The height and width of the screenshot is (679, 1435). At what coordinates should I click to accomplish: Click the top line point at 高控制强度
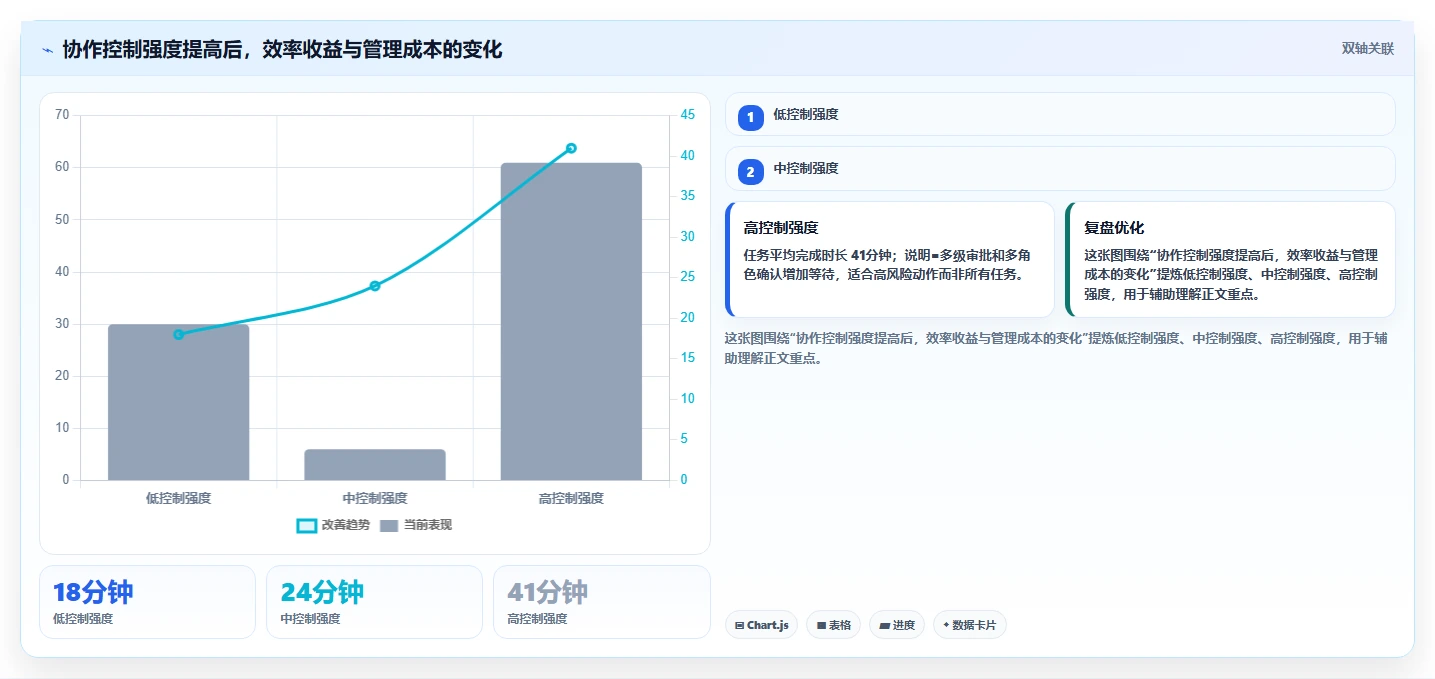(x=571, y=148)
